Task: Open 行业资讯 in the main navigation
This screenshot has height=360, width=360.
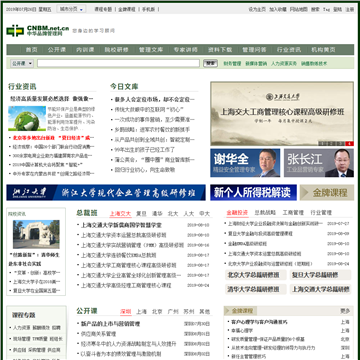Action: [289, 50]
